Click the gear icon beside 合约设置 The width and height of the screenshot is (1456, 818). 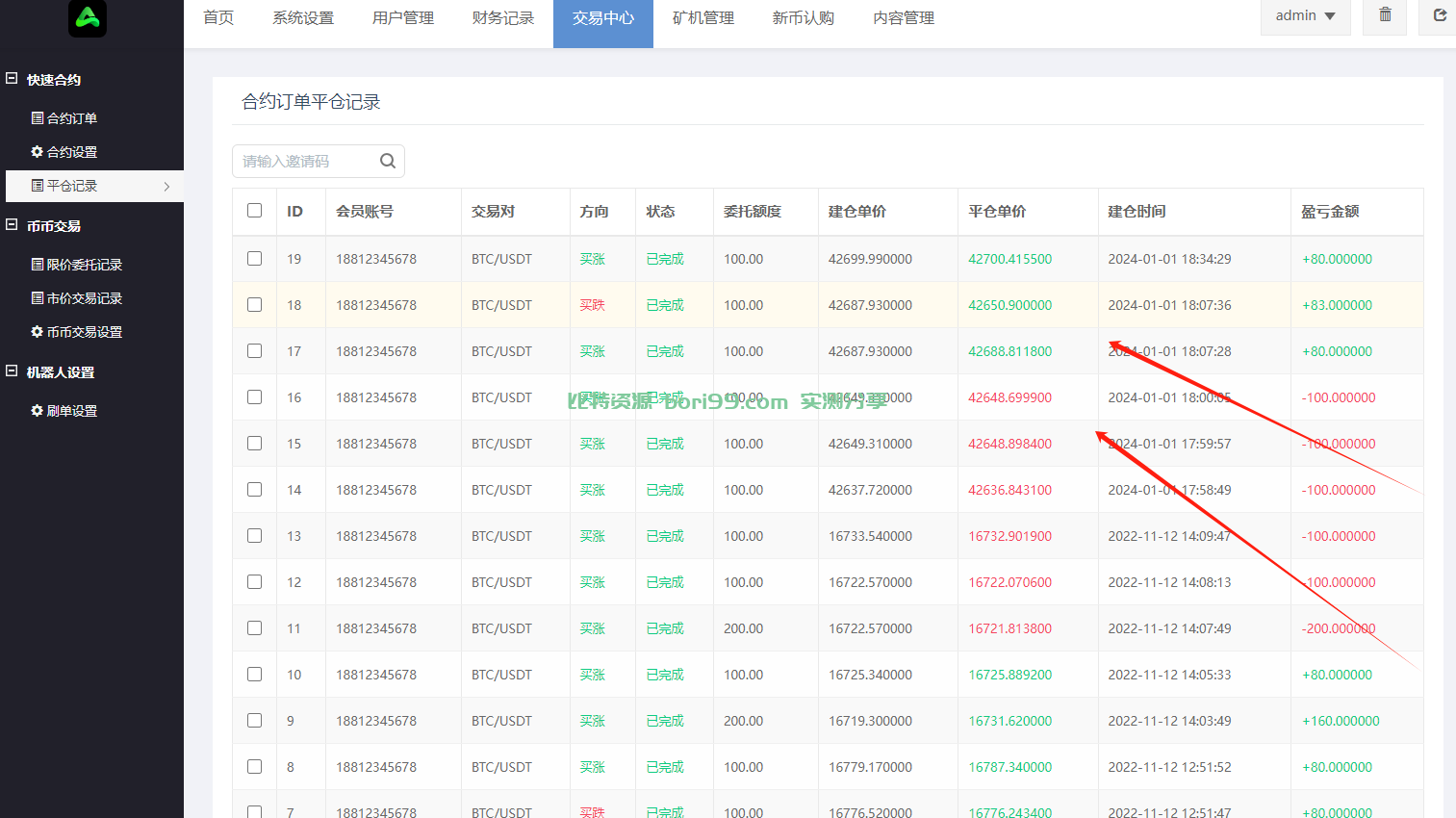coord(38,152)
